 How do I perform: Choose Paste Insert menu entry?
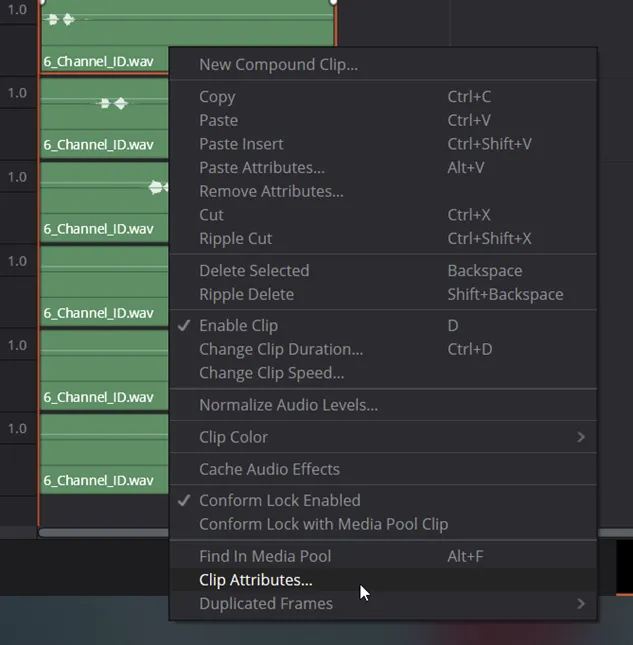pos(383,144)
